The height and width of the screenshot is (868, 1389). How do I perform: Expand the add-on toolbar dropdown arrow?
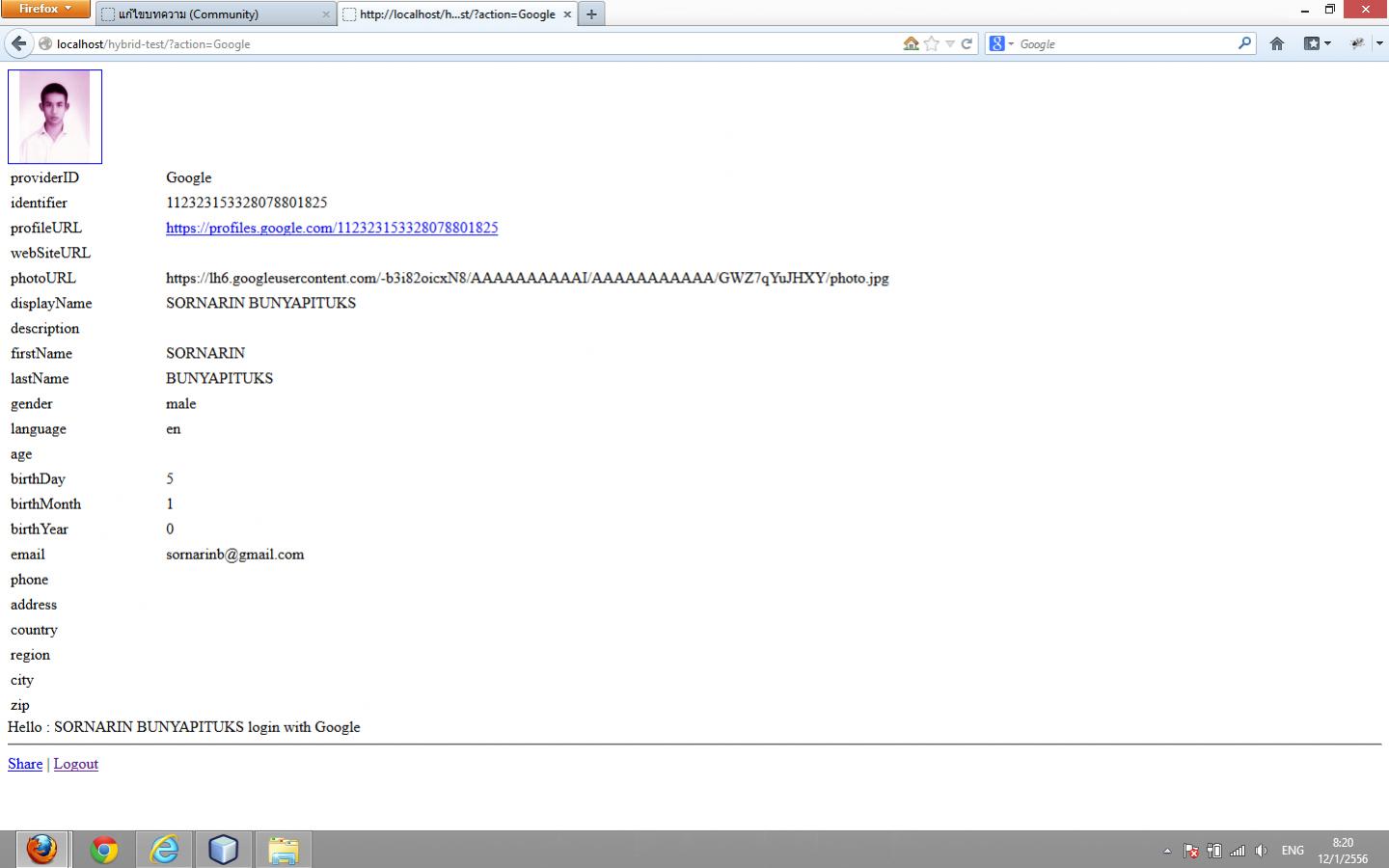click(1378, 43)
